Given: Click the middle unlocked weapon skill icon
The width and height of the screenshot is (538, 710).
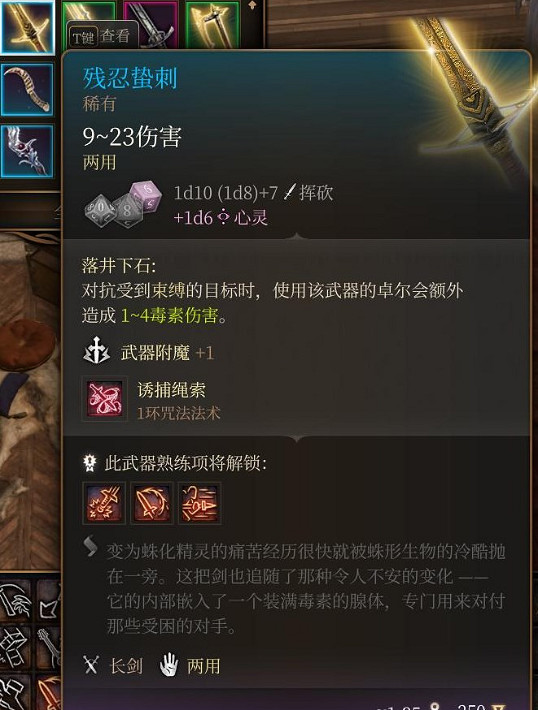Looking at the screenshot, I should [152, 503].
